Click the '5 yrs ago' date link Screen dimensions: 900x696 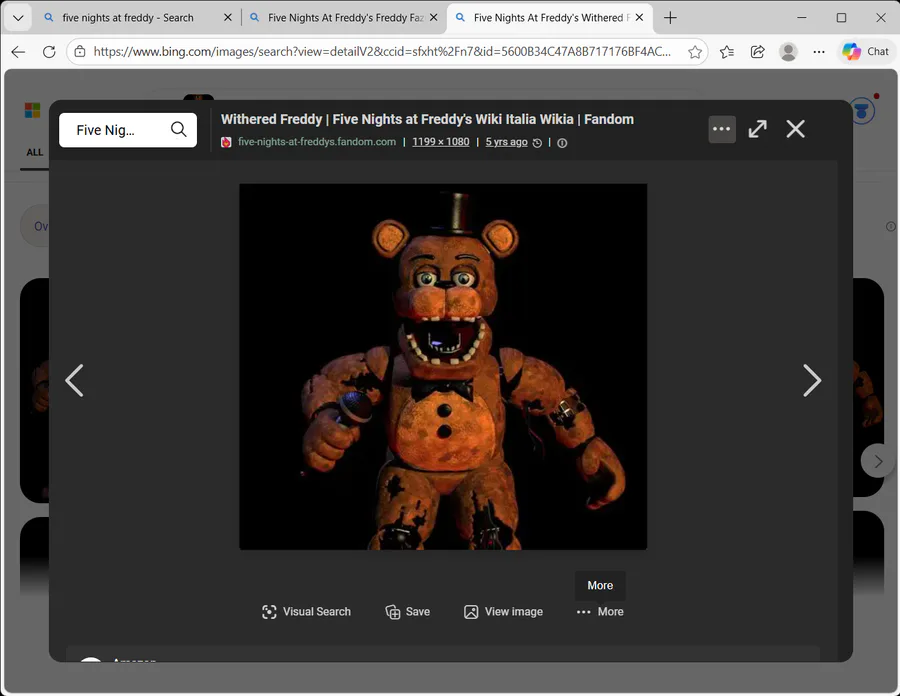click(506, 142)
